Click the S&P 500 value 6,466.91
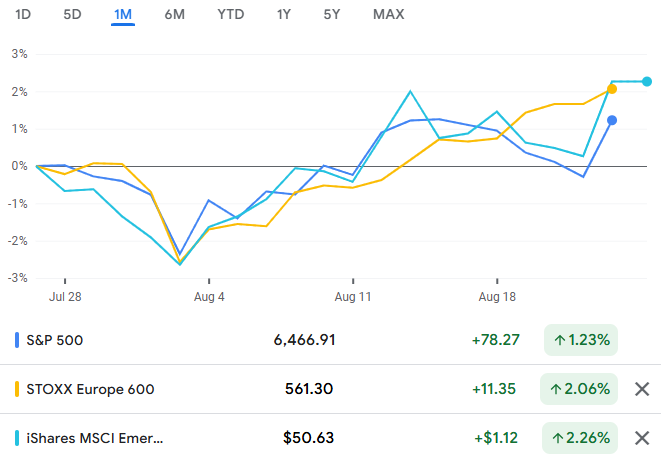The height and width of the screenshot is (454, 661). click(x=304, y=340)
